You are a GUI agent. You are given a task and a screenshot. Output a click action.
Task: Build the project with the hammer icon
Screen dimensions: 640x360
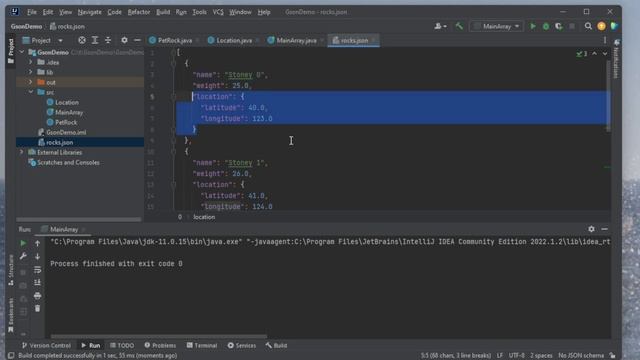[x=459, y=26]
